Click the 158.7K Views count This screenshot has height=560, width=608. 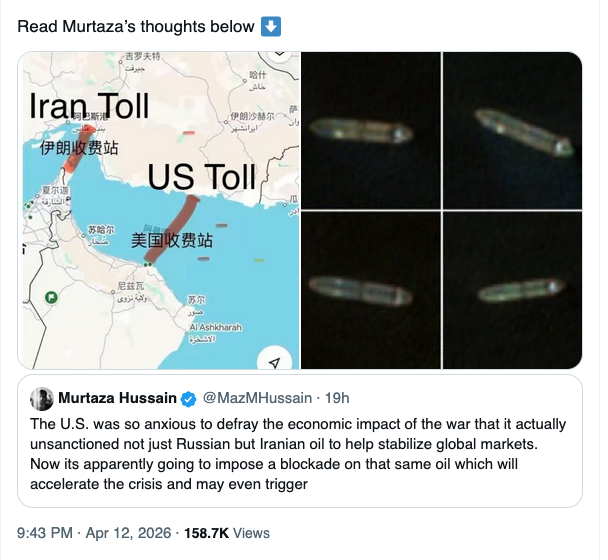point(227,533)
